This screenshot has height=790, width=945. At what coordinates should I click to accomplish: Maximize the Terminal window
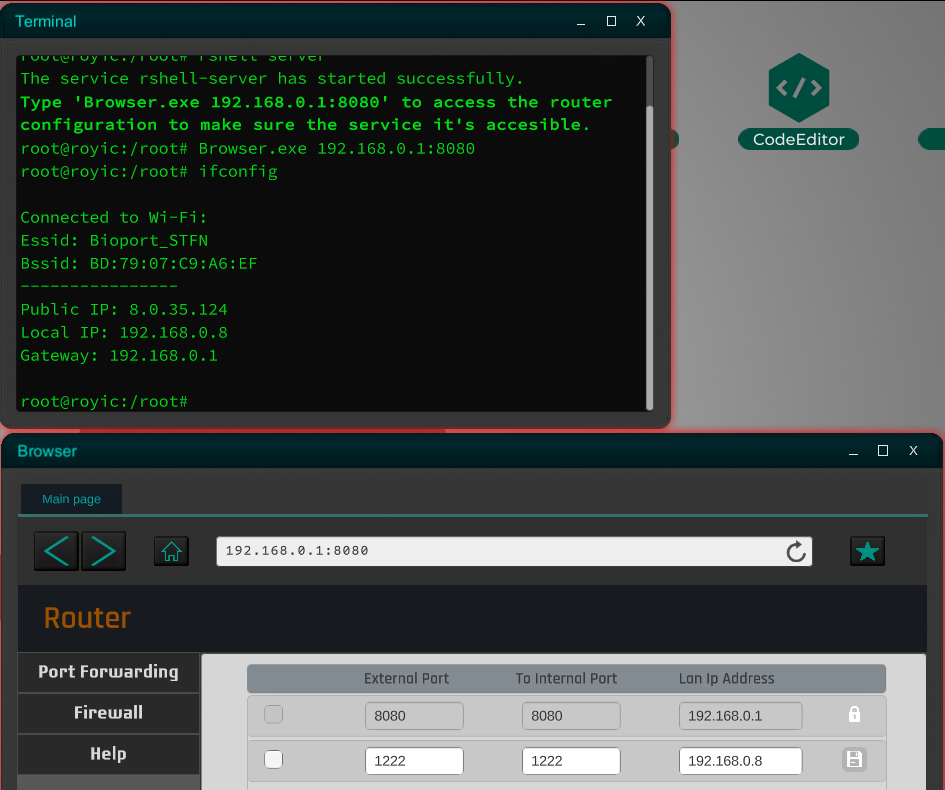pos(611,21)
